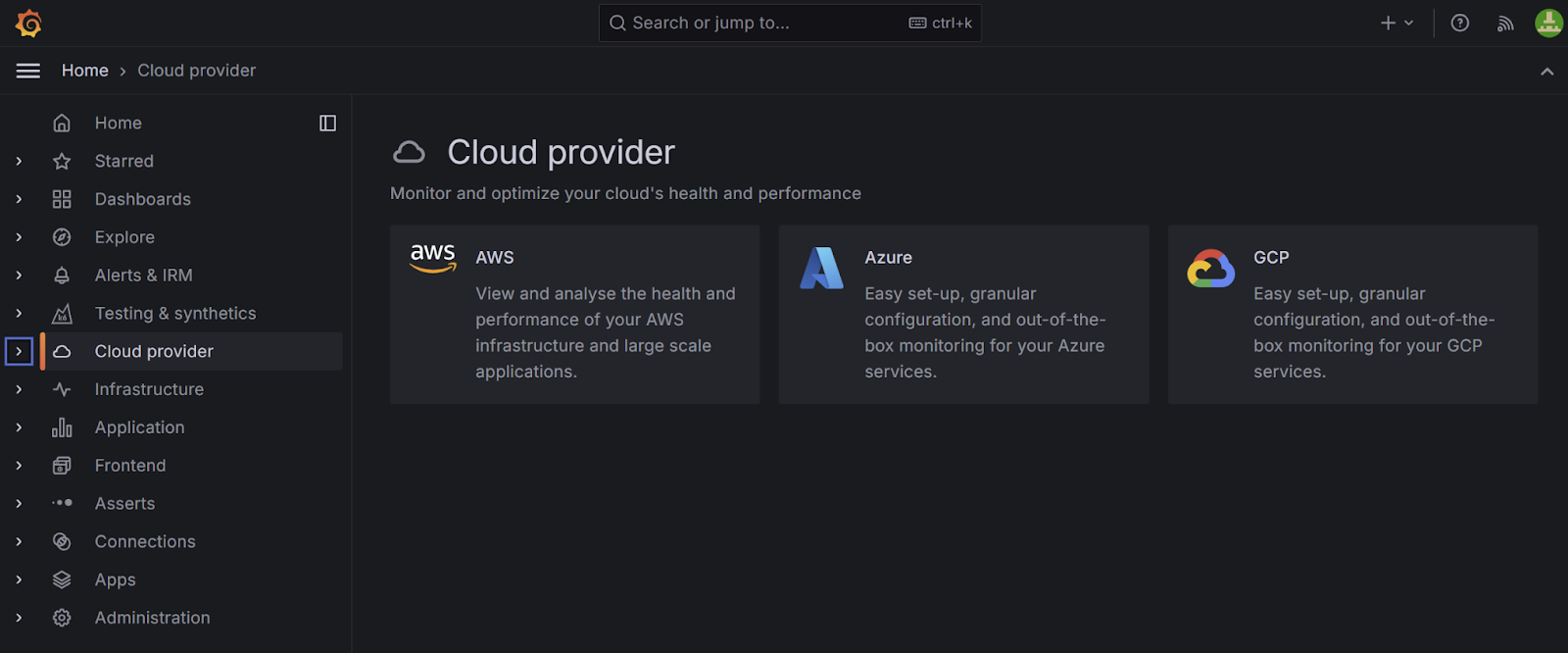The image size is (1568, 653).
Task: Click the Administration gear icon
Action: click(x=62, y=618)
